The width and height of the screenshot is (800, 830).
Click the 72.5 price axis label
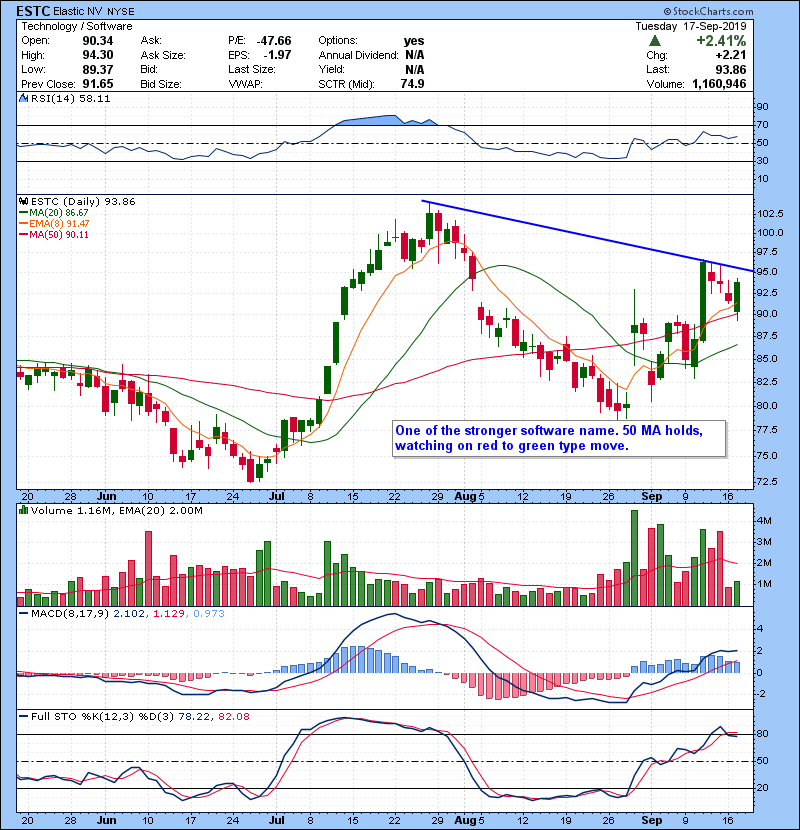coord(767,482)
